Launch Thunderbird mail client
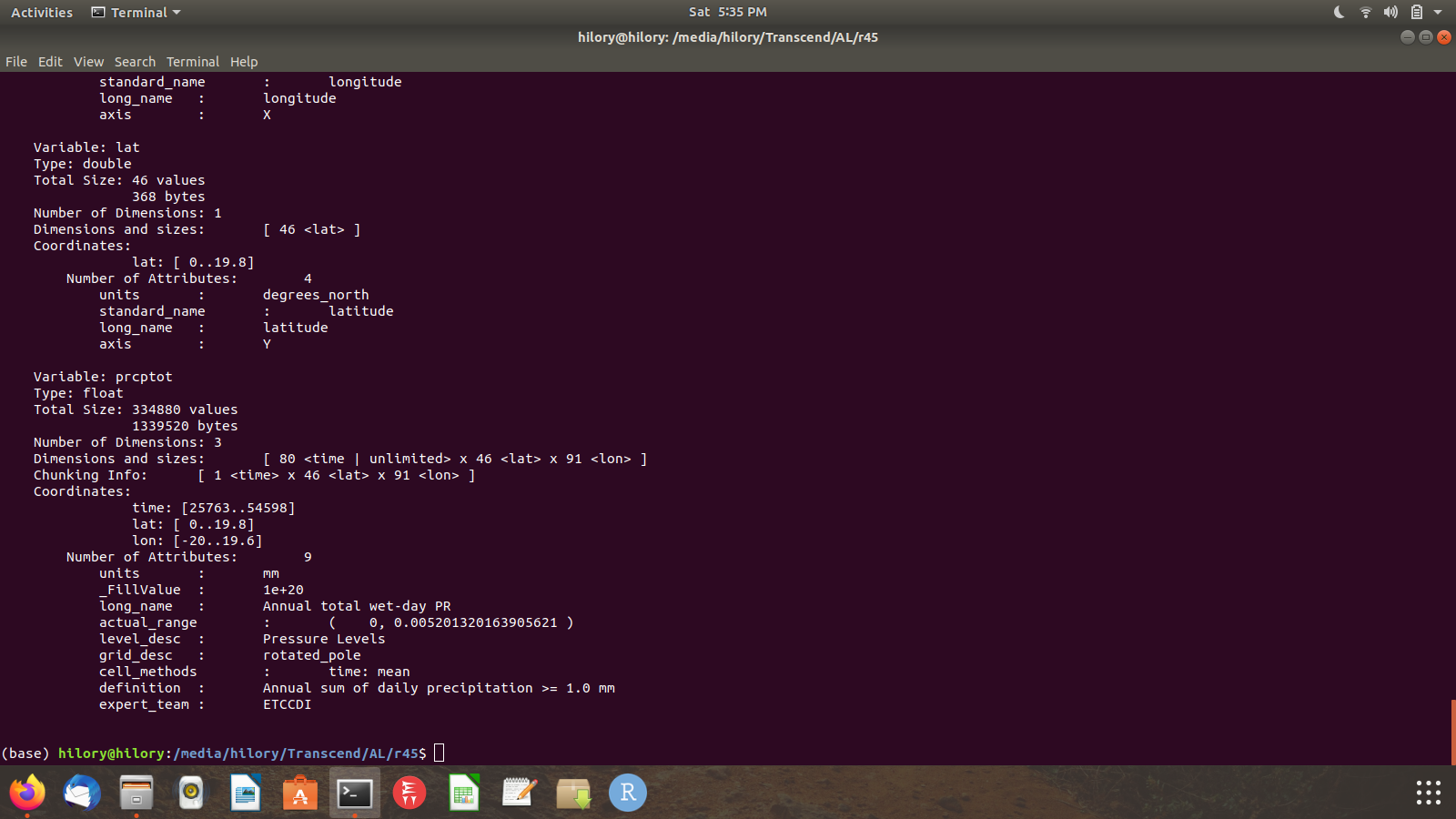 (82, 793)
